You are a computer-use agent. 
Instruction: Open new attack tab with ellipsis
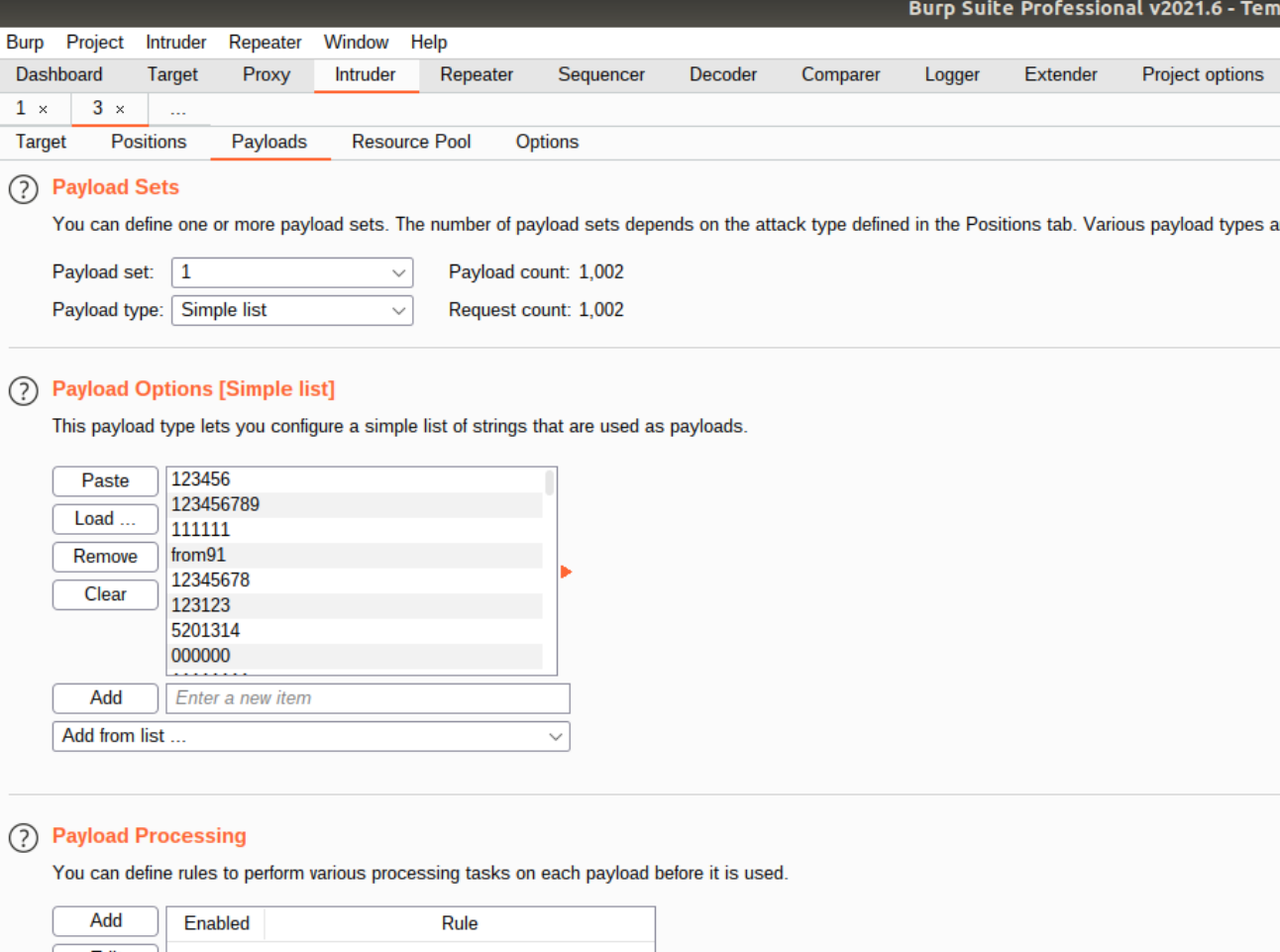point(177,110)
